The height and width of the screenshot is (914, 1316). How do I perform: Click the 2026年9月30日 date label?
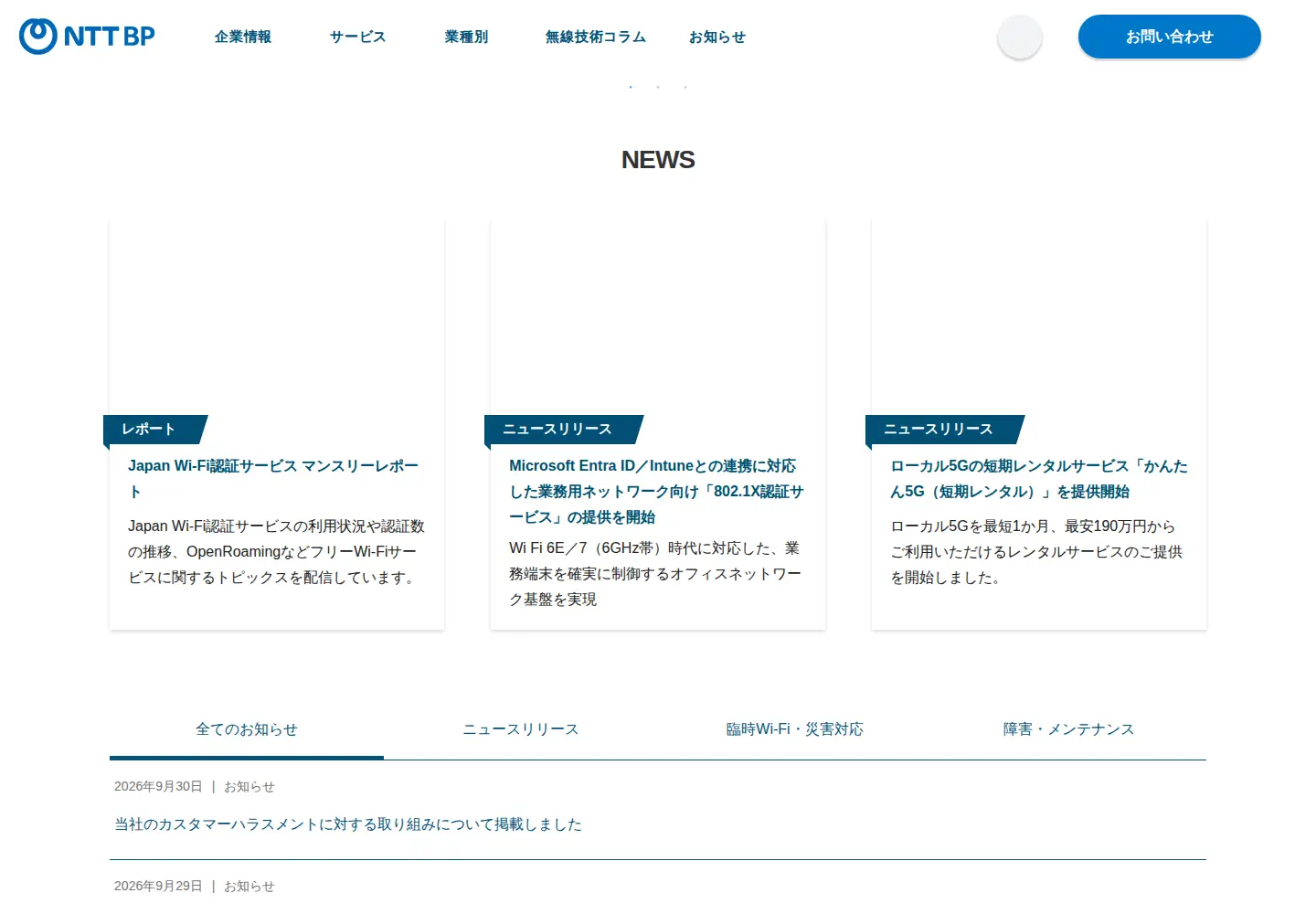(158, 786)
